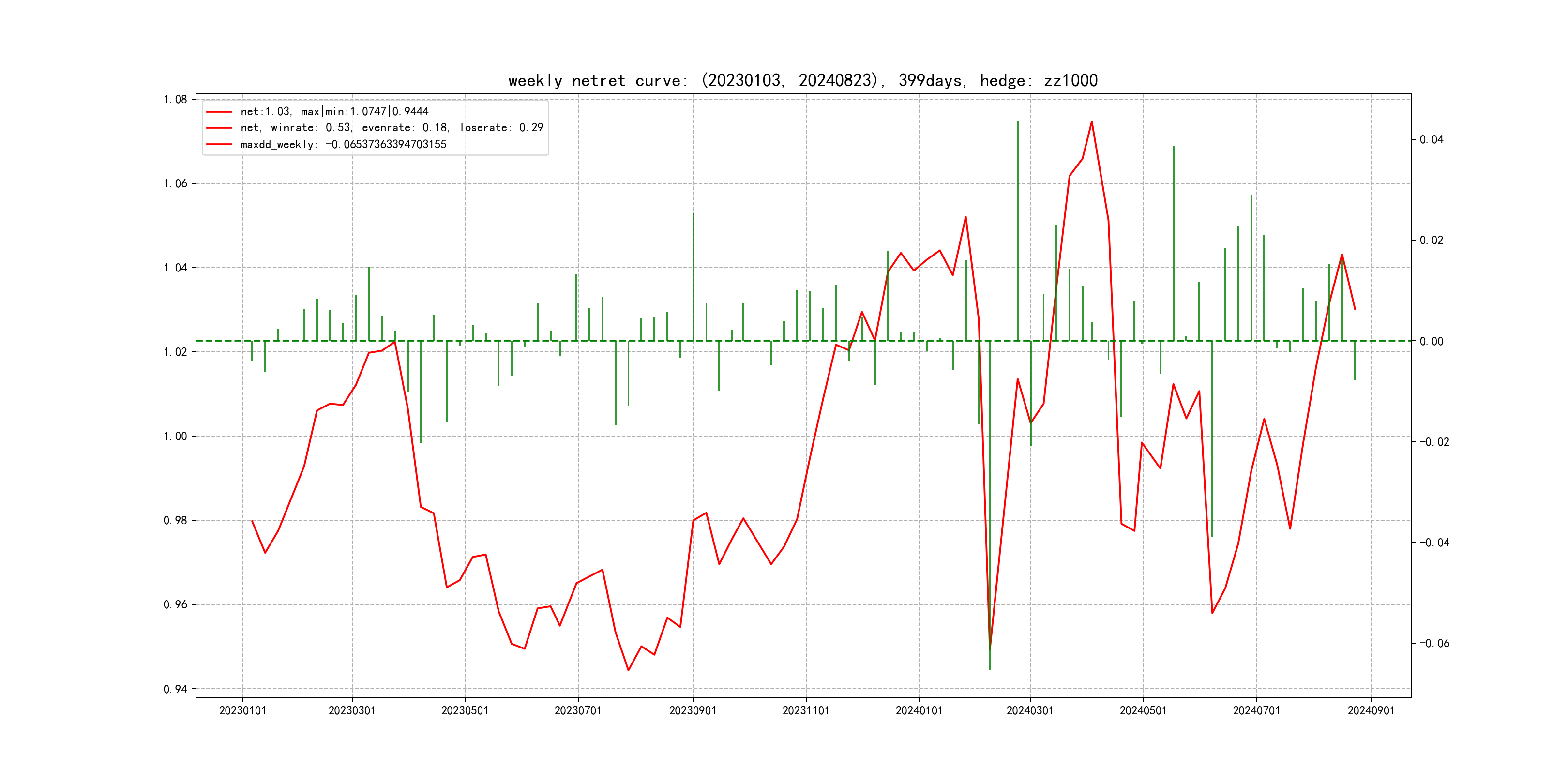Image resolution: width=1568 pixels, height=784 pixels.
Task: Click the 1.00 left y-axis label
Action: (175, 436)
